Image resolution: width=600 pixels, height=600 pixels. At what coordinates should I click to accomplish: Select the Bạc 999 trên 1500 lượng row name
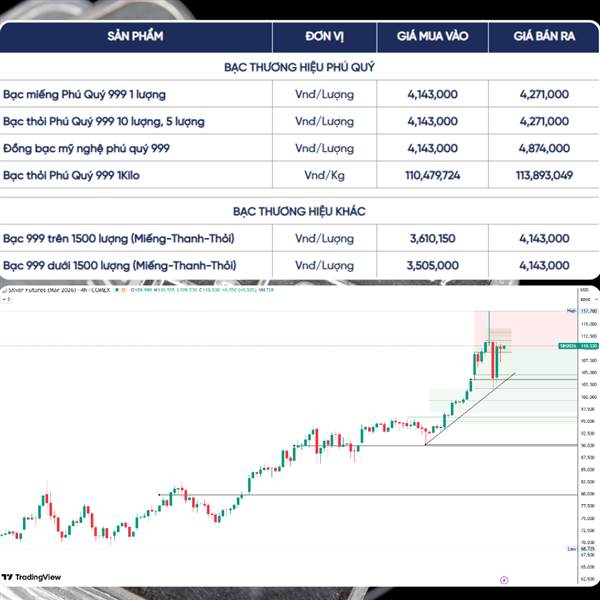point(119,238)
